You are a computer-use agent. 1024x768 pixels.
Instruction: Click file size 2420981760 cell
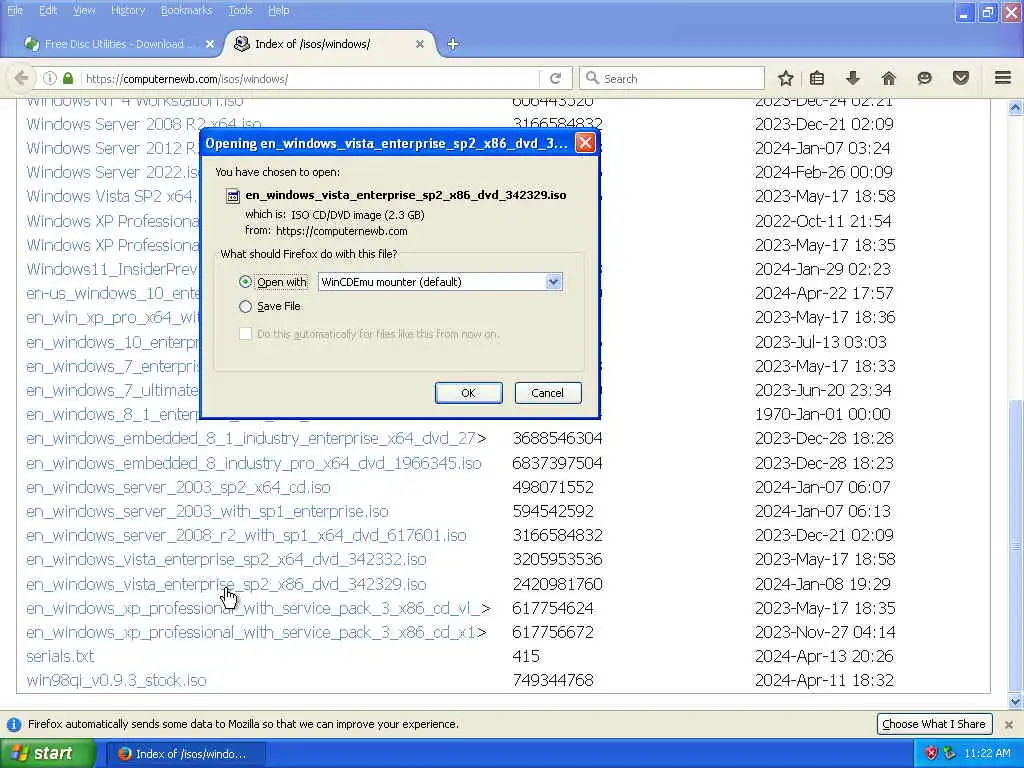coord(558,584)
